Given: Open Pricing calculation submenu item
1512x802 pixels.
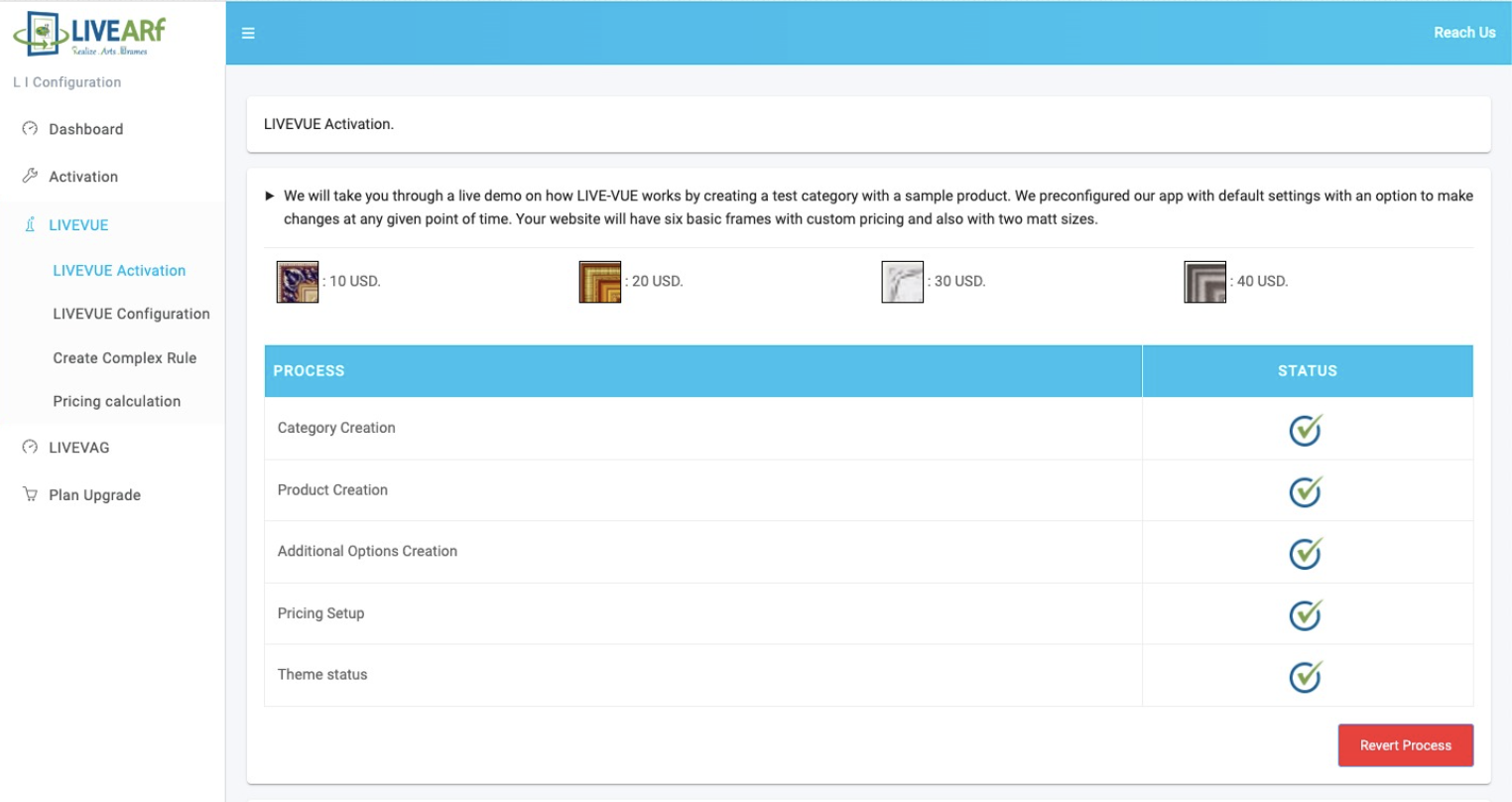Looking at the screenshot, I should tap(117, 401).
